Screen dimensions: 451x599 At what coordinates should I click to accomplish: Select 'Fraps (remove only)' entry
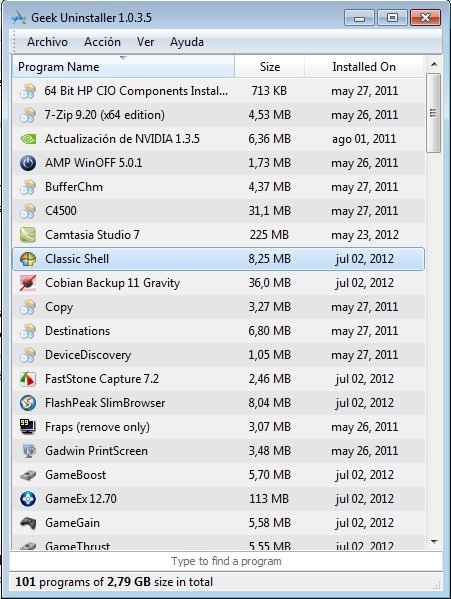point(97,427)
